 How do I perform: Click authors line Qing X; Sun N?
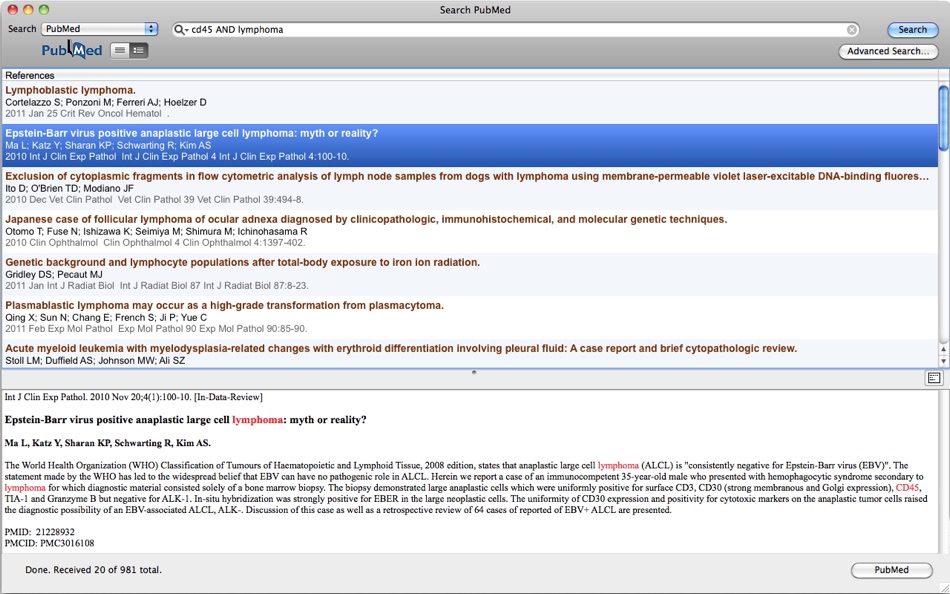(x=106, y=318)
